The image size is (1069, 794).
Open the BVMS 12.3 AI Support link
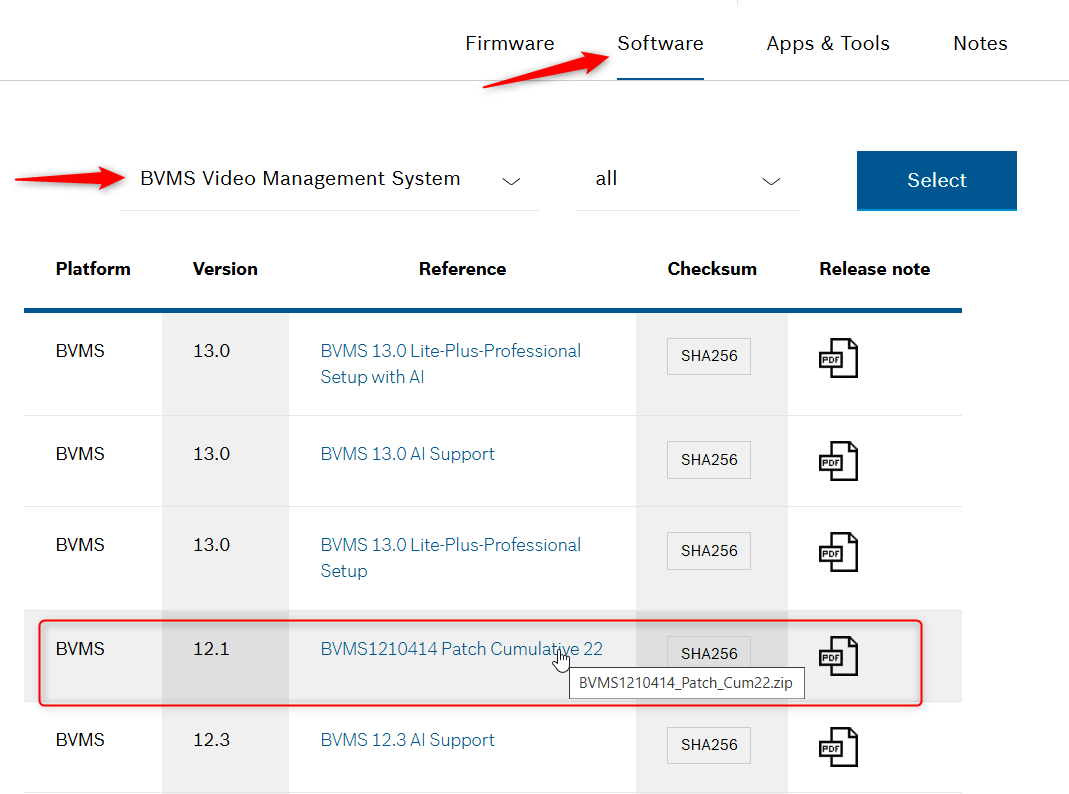(407, 740)
